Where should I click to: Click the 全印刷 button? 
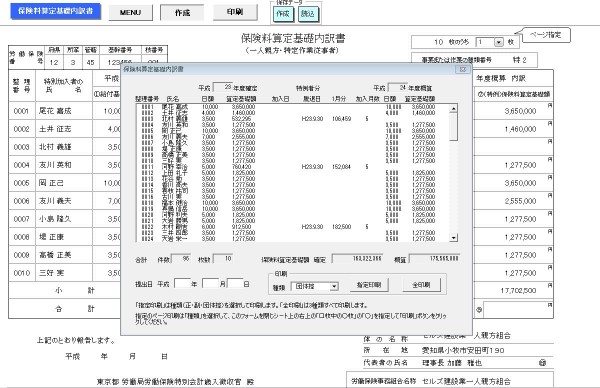(x=421, y=285)
